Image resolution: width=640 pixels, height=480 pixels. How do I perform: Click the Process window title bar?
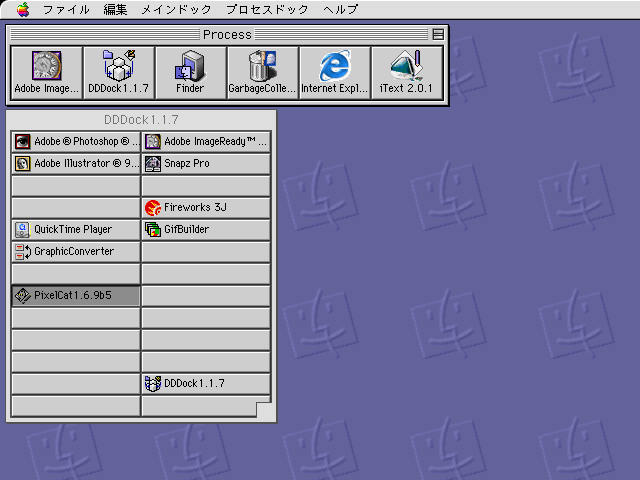pyautogui.click(x=227, y=35)
